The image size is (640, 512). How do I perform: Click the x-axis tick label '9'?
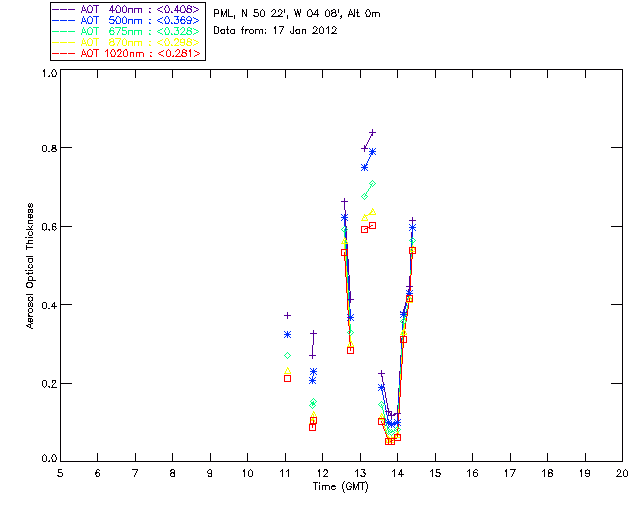point(210,473)
